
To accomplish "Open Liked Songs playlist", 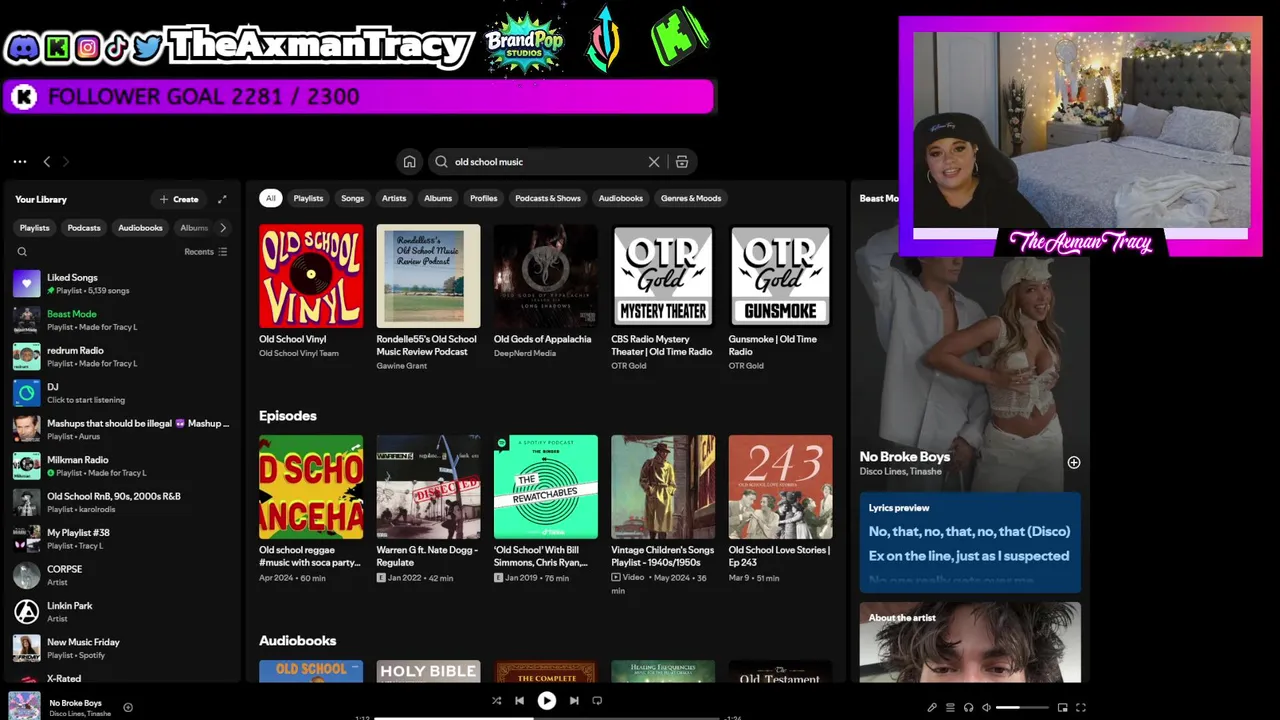I will click(x=121, y=284).
